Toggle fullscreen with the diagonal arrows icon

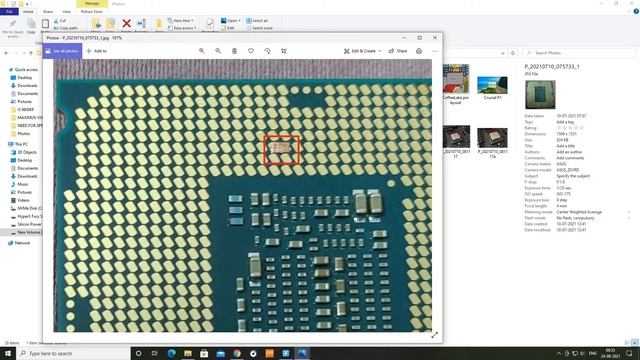pyautogui.click(x=435, y=335)
